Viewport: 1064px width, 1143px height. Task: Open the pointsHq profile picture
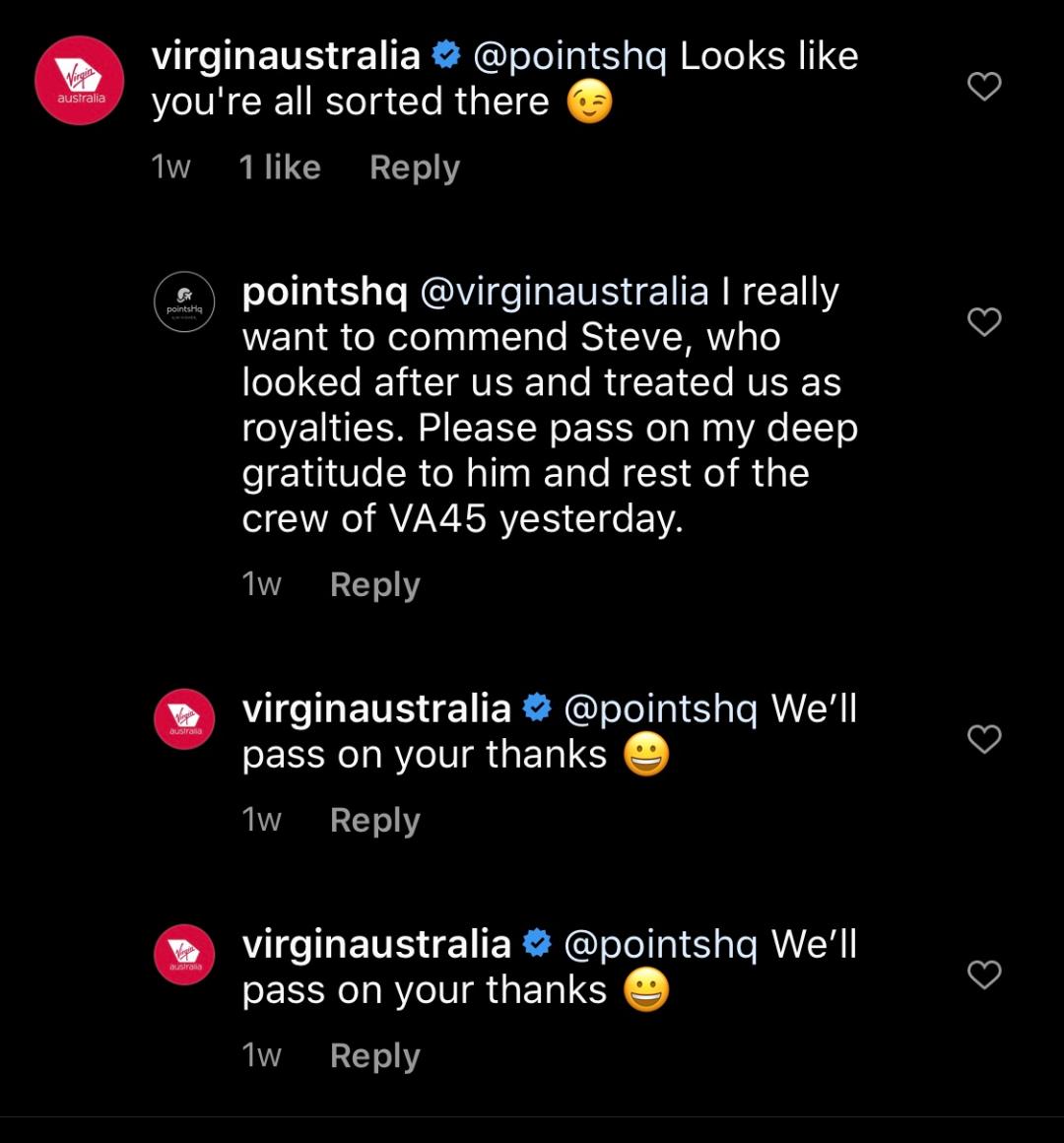tap(184, 302)
